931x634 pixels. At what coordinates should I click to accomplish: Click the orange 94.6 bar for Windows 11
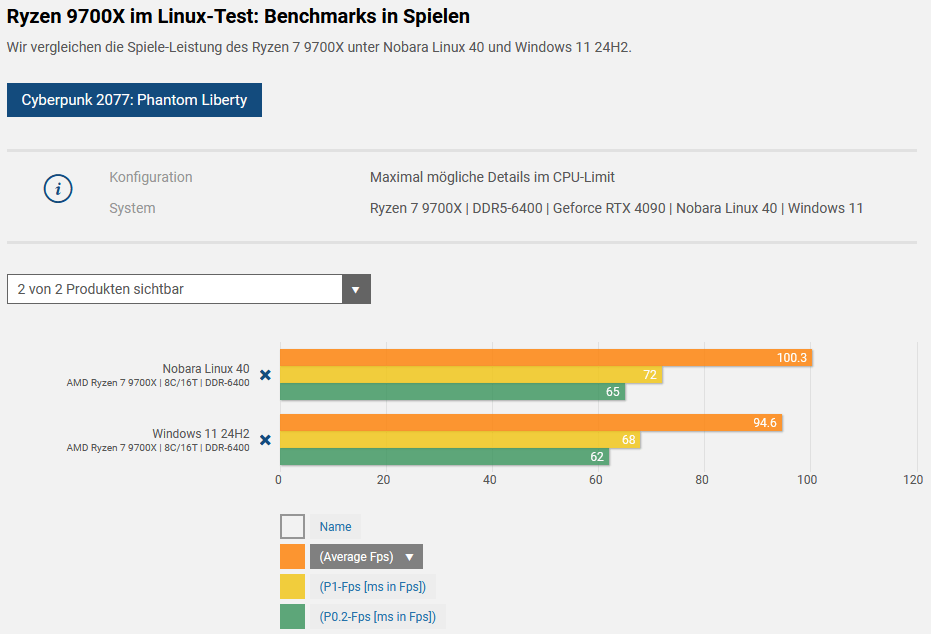531,423
